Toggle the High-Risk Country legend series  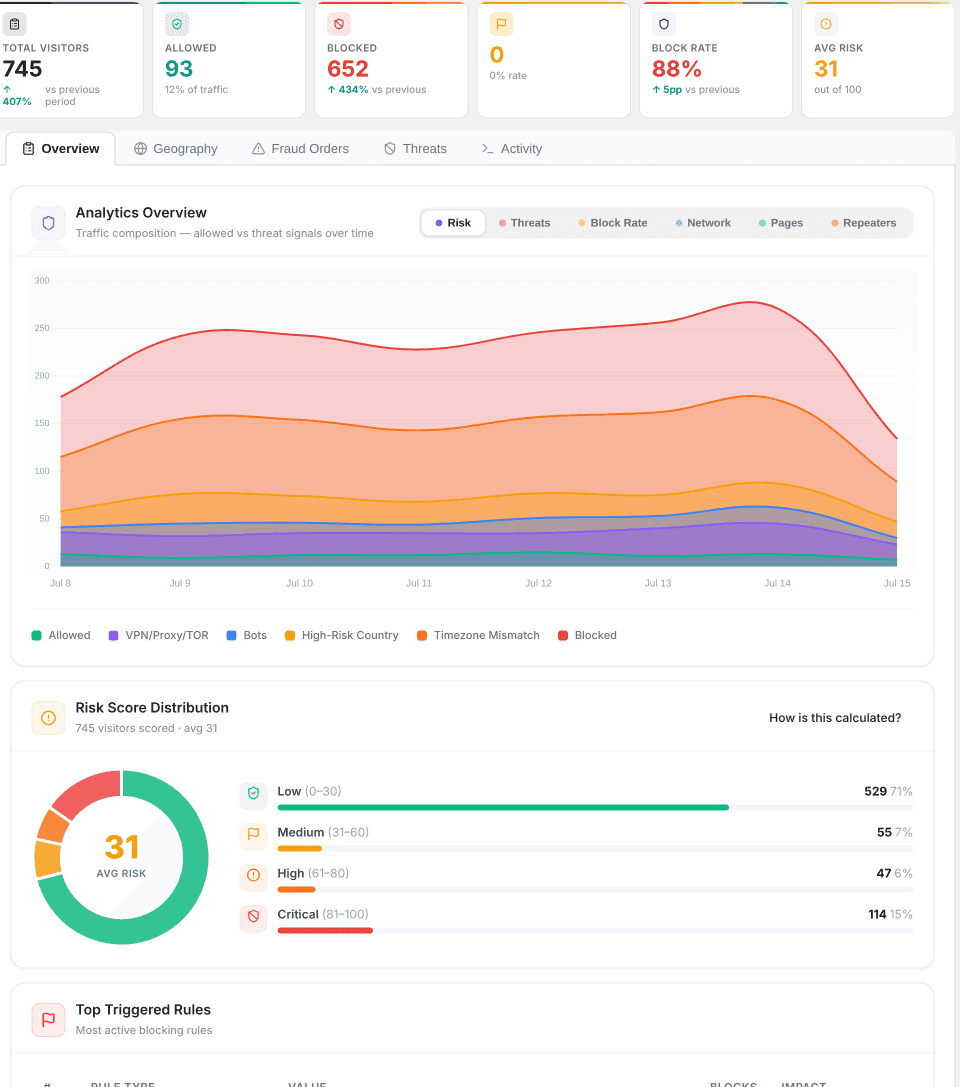tap(342, 636)
